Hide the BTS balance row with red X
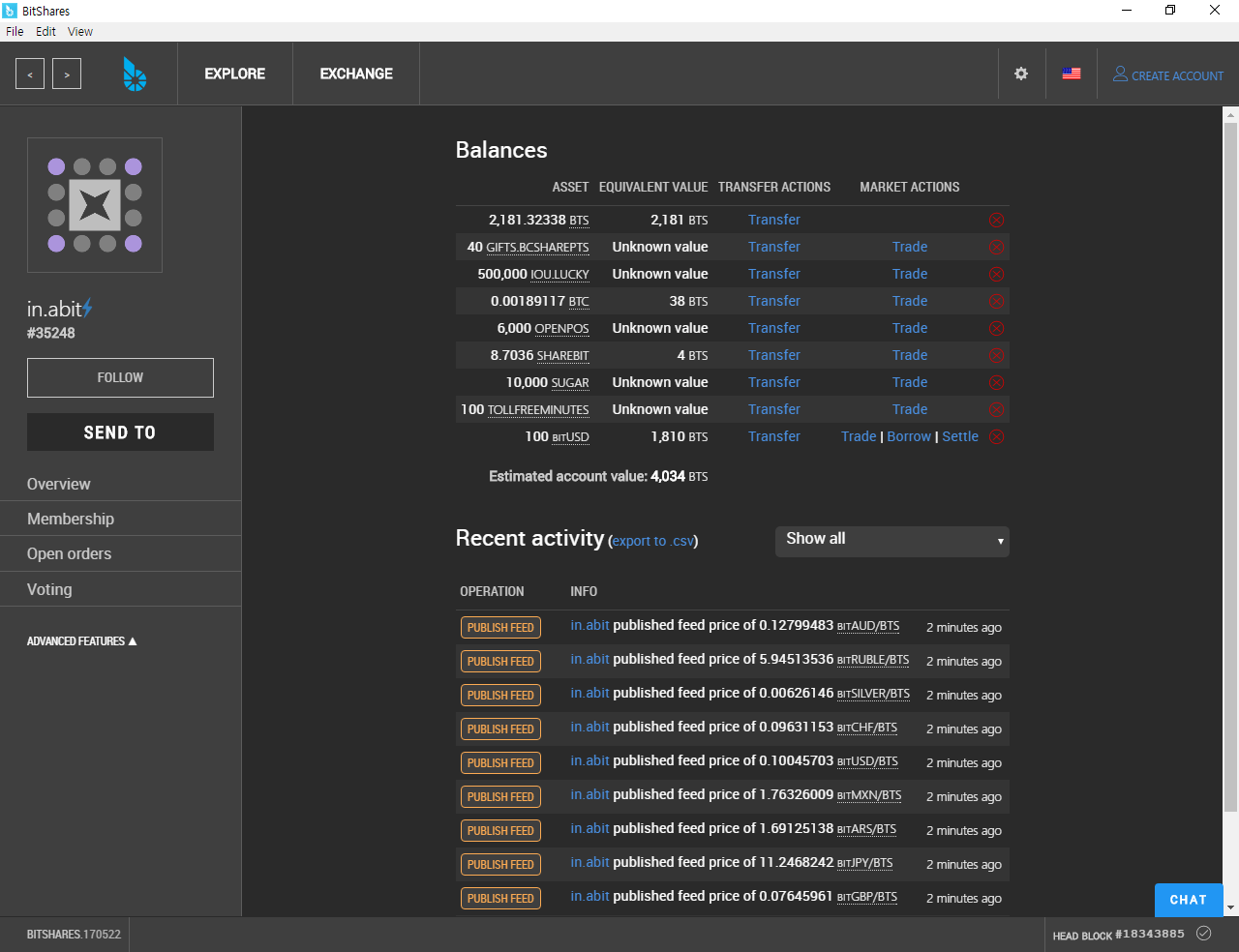The height and width of the screenshot is (952, 1239). 996,220
